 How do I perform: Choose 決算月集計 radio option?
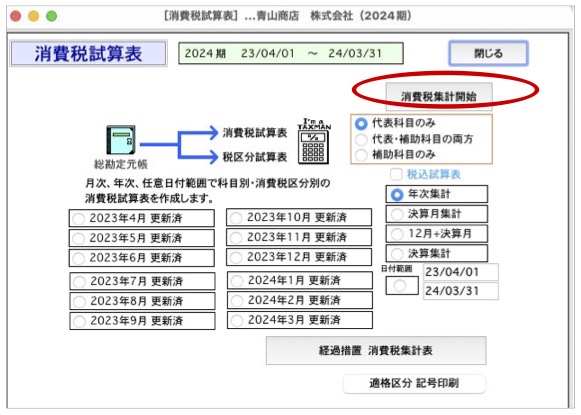coord(397,214)
